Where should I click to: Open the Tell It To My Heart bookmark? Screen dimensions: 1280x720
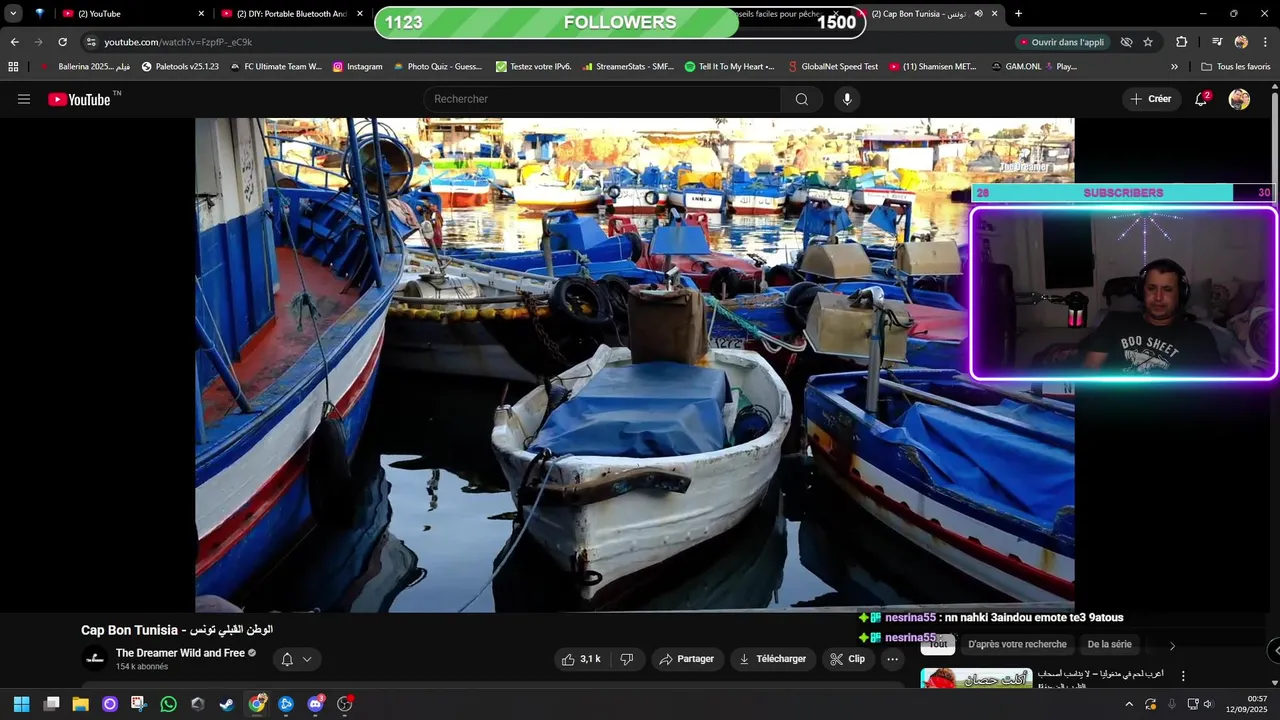(x=729, y=67)
